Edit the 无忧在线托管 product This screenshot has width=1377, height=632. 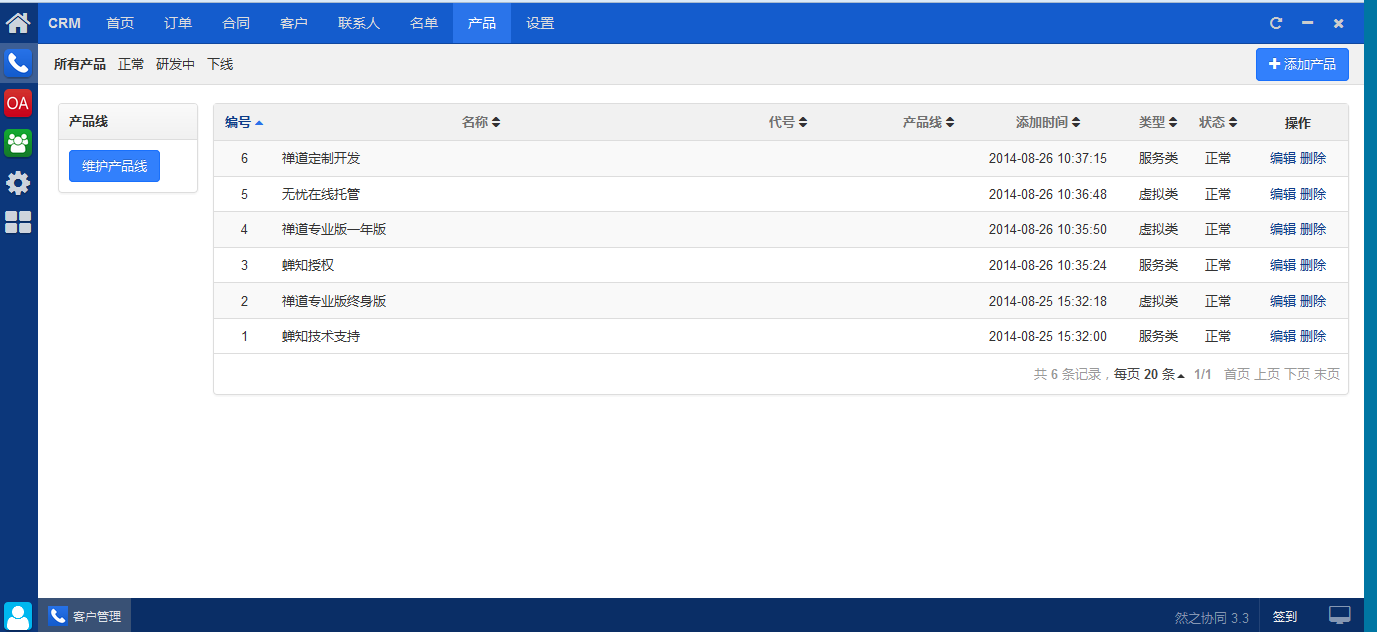click(x=1283, y=194)
